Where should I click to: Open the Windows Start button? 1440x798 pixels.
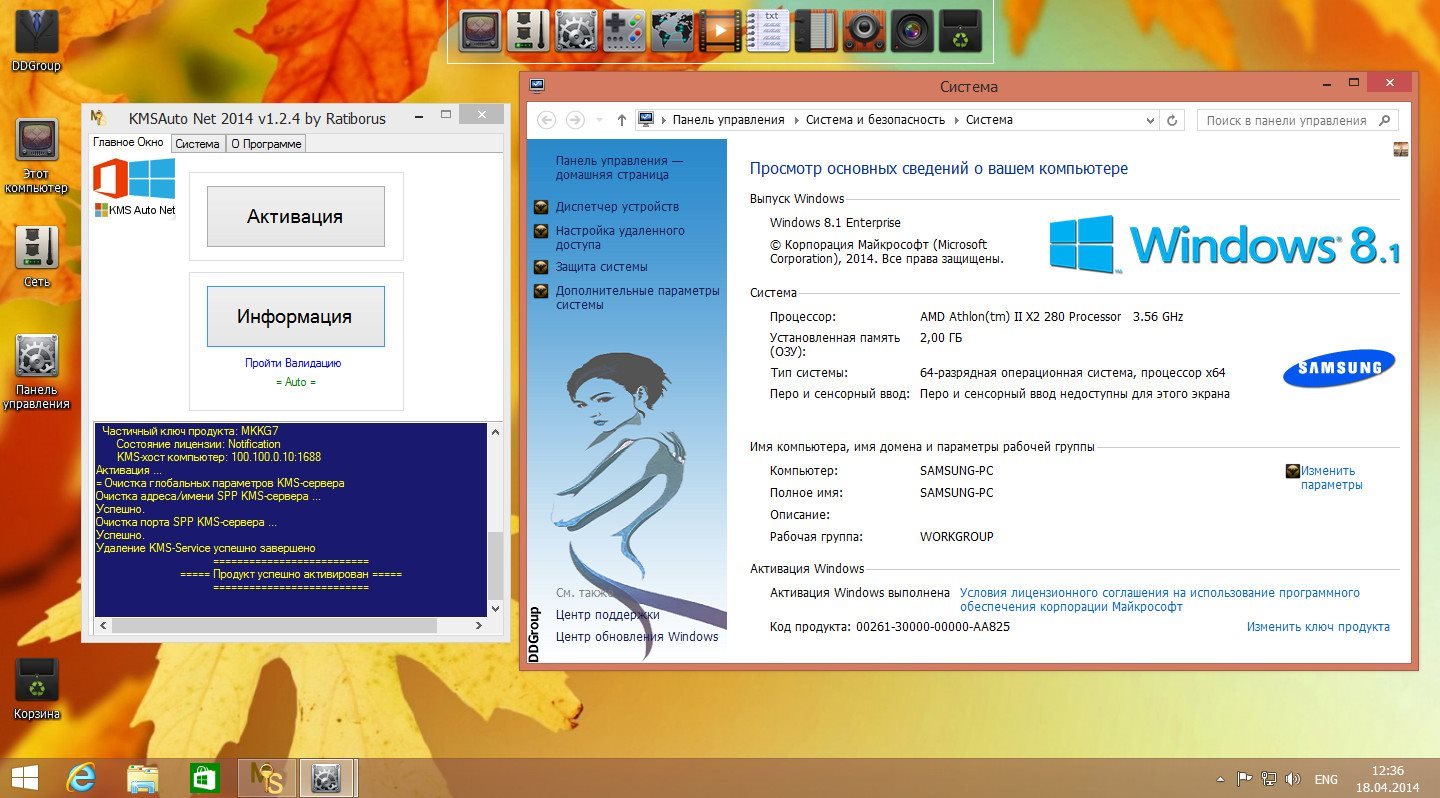[25, 778]
